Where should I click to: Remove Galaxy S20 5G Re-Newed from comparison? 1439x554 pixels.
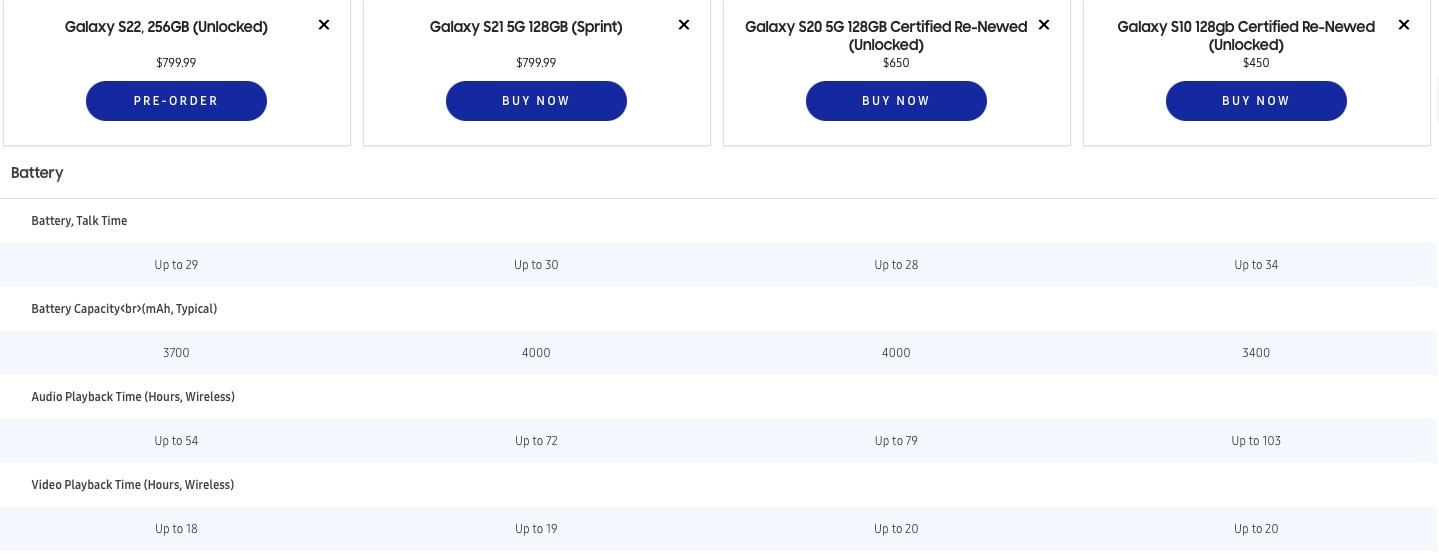point(1044,25)
